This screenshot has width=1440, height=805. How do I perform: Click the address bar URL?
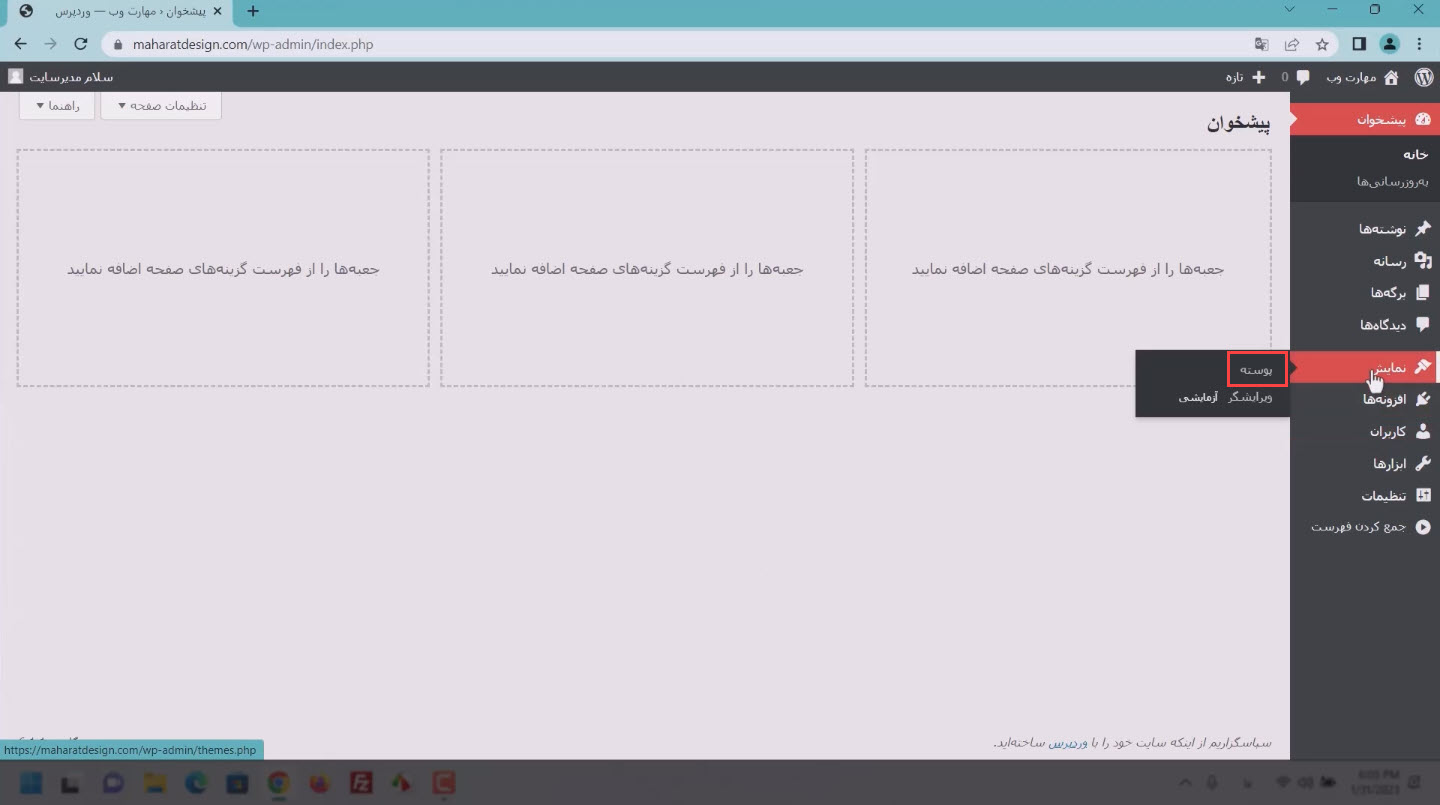[x=253, y=44]
